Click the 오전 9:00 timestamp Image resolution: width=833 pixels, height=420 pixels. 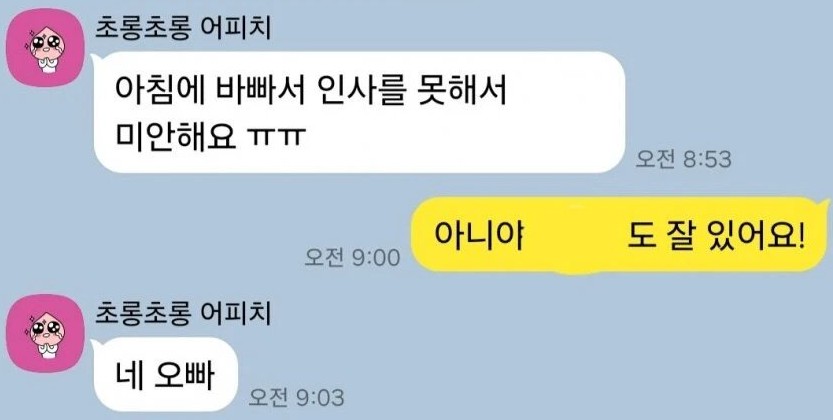(x=352, y=258)
